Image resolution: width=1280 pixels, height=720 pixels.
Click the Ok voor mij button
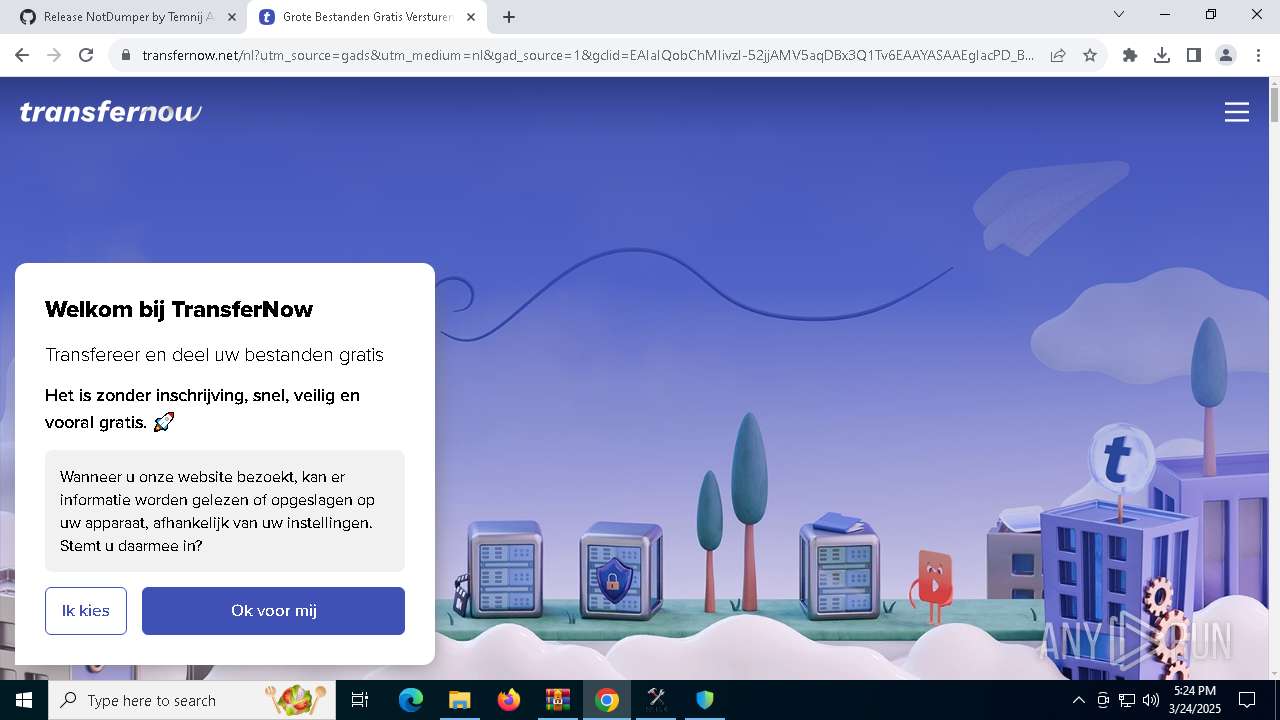(273, 611)
